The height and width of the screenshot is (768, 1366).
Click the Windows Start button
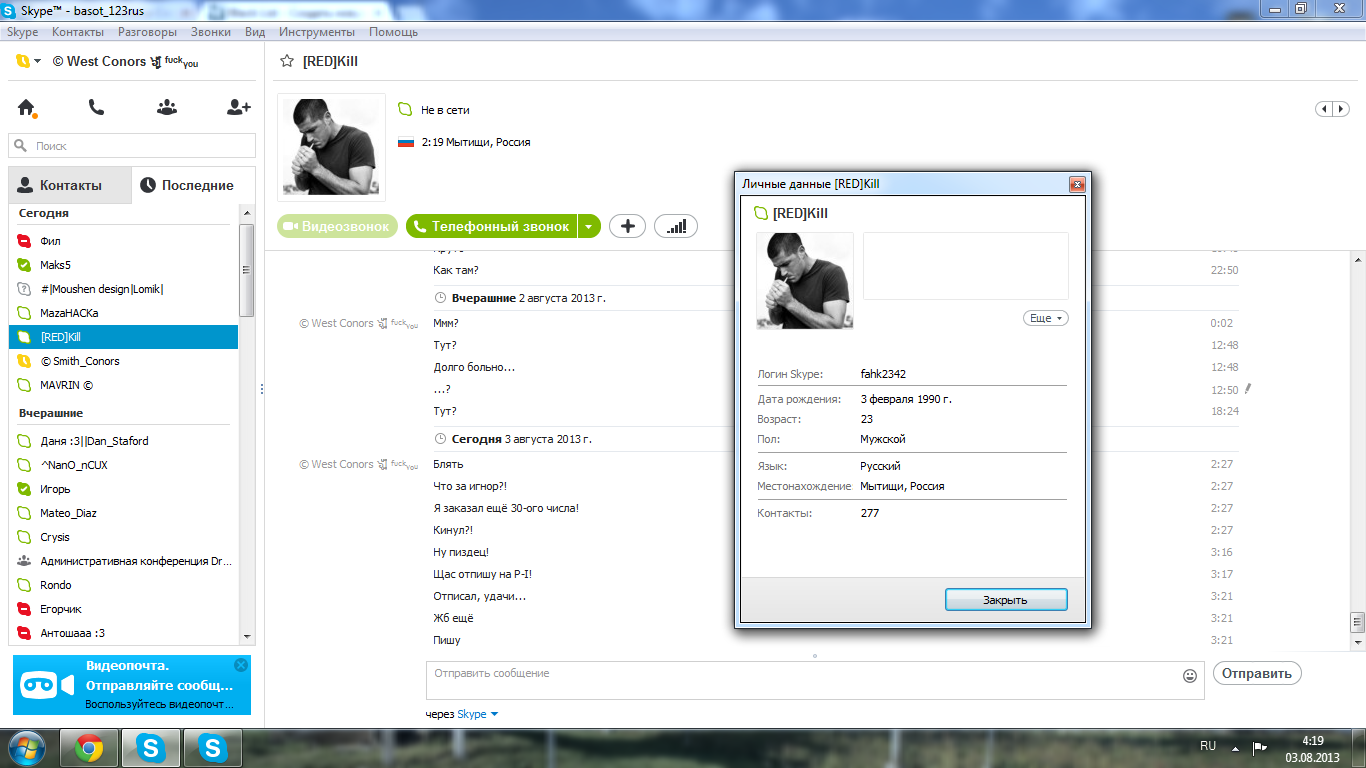tap(25, 748)
